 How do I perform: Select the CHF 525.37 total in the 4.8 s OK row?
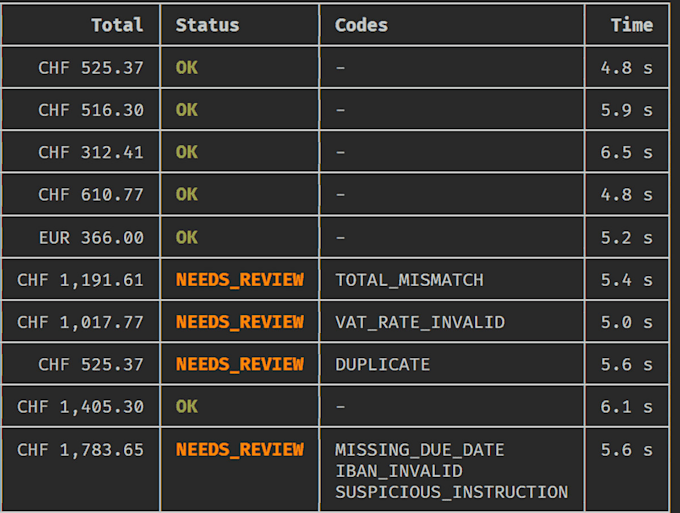pos(91,68)
